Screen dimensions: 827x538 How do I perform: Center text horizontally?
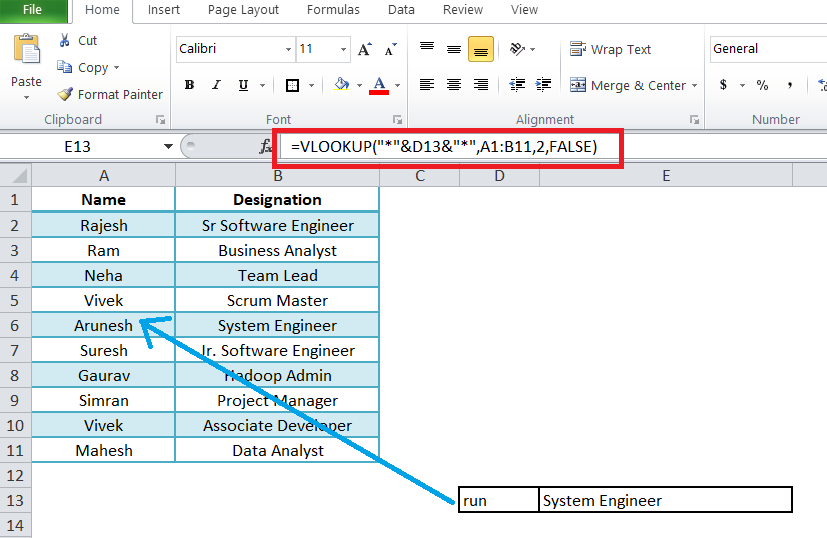454,85
